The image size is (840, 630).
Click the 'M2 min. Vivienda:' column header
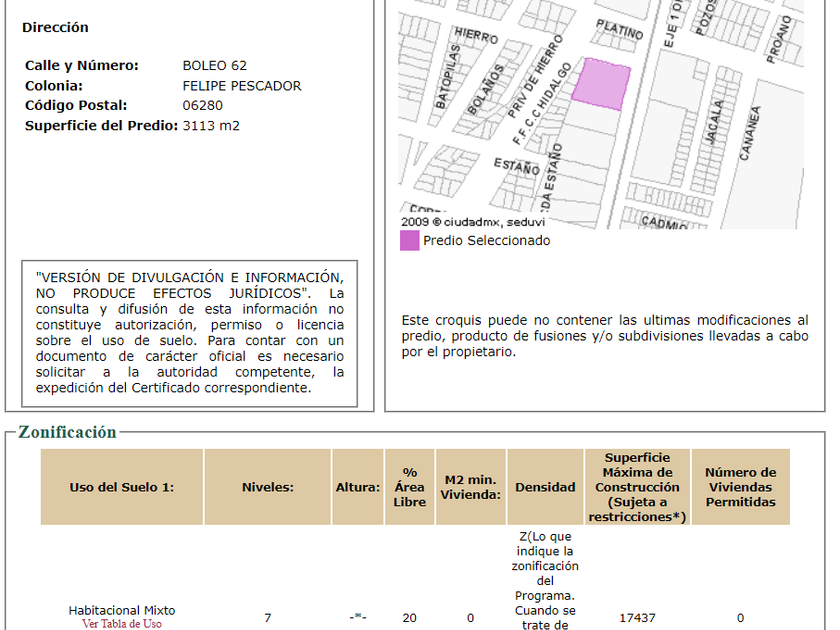click(x=470, y=487)
